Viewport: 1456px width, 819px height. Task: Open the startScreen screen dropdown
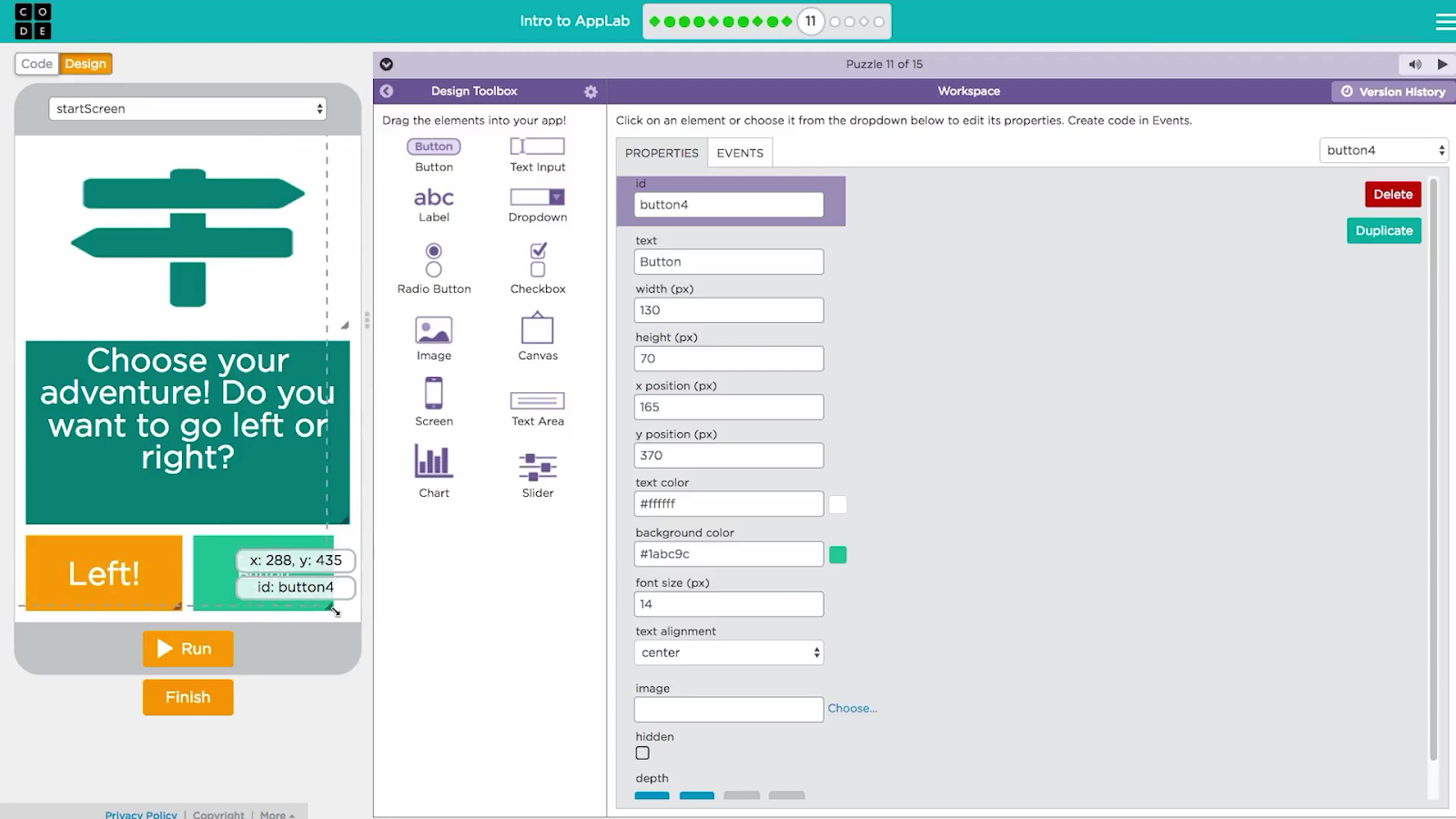coord(187,109)
